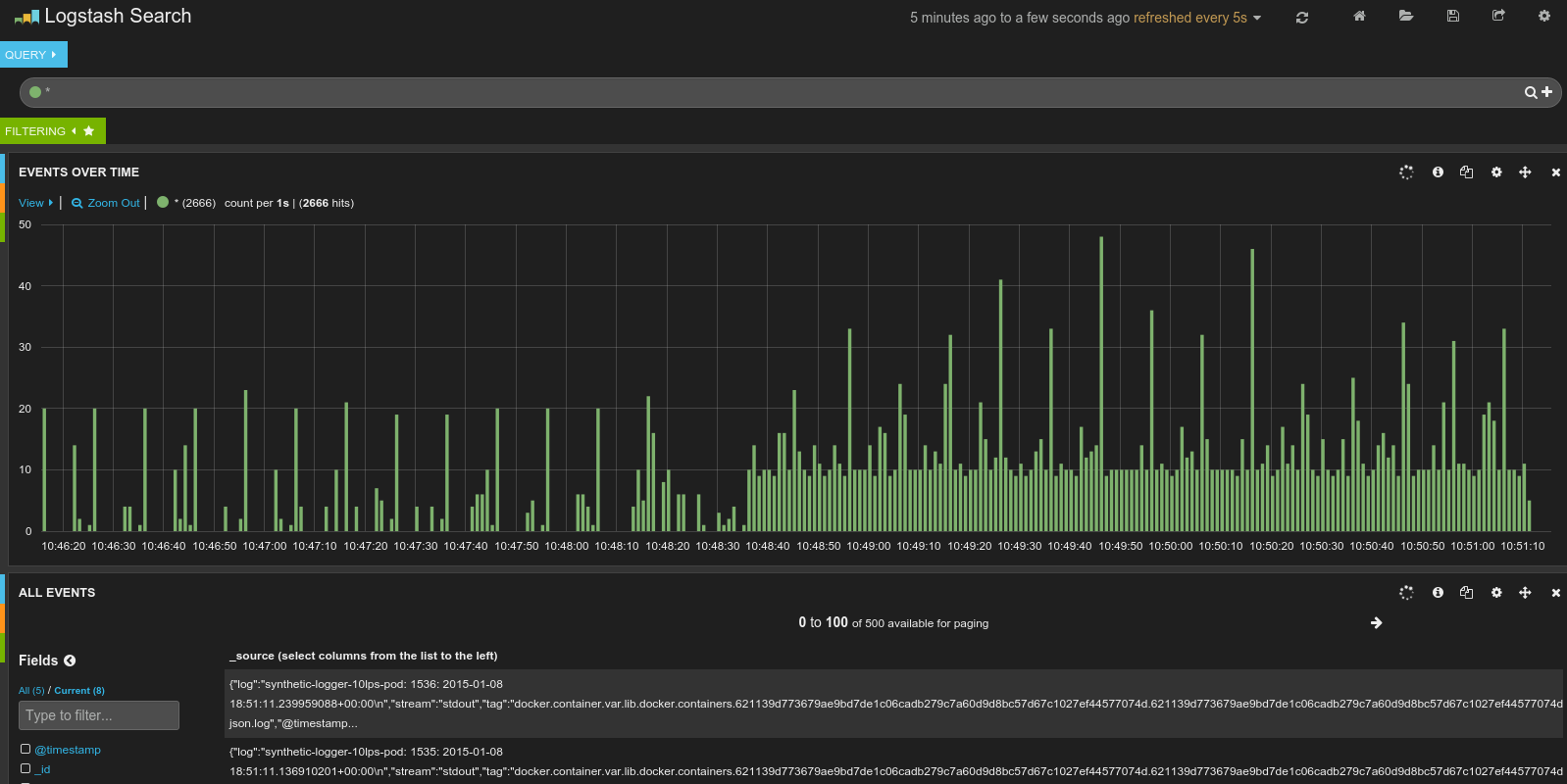Click the share dashboard icon
The height and width of the screenshot is (784, 1567).
point(1498,16)
